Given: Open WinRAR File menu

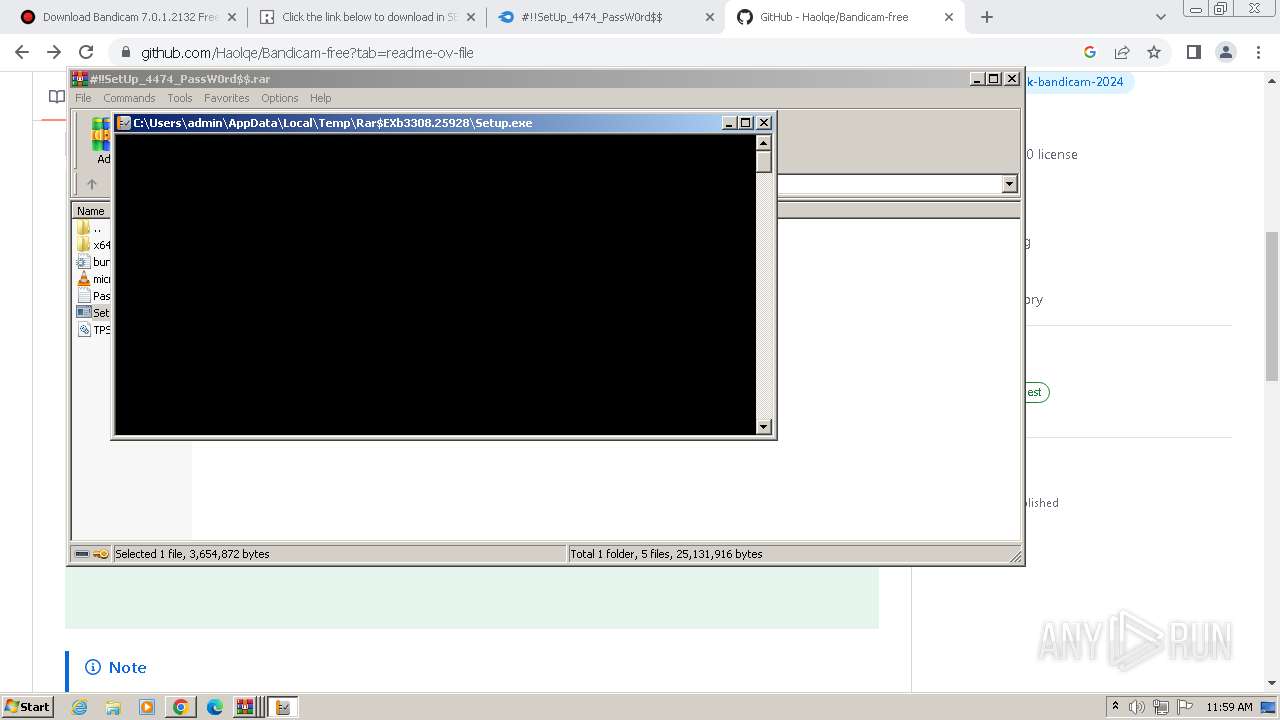Looking at the screenshot, I should coord(83,98).
